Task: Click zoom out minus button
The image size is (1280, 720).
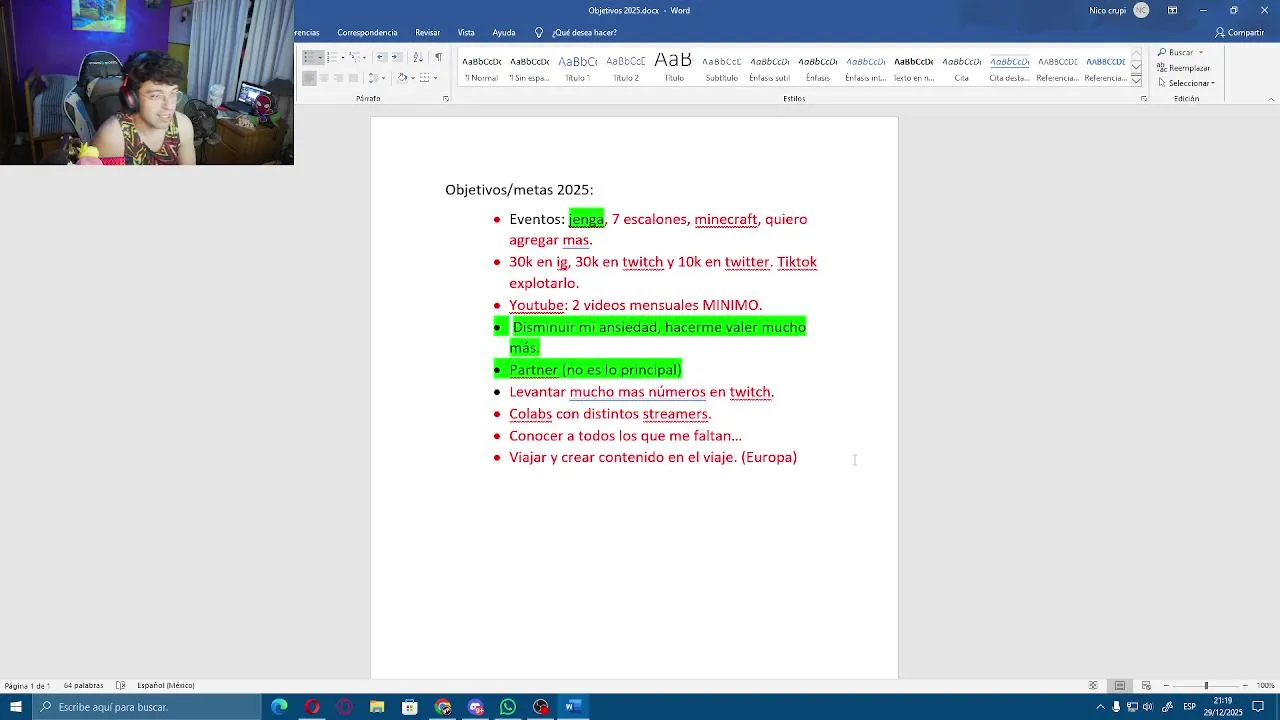Action: coord(1166,685)
